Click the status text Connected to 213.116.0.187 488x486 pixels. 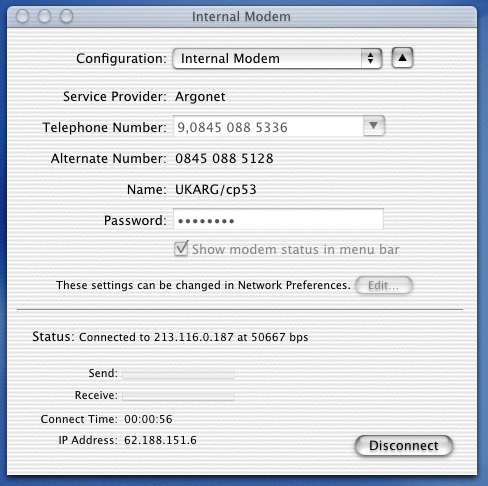tap(156, 337)
